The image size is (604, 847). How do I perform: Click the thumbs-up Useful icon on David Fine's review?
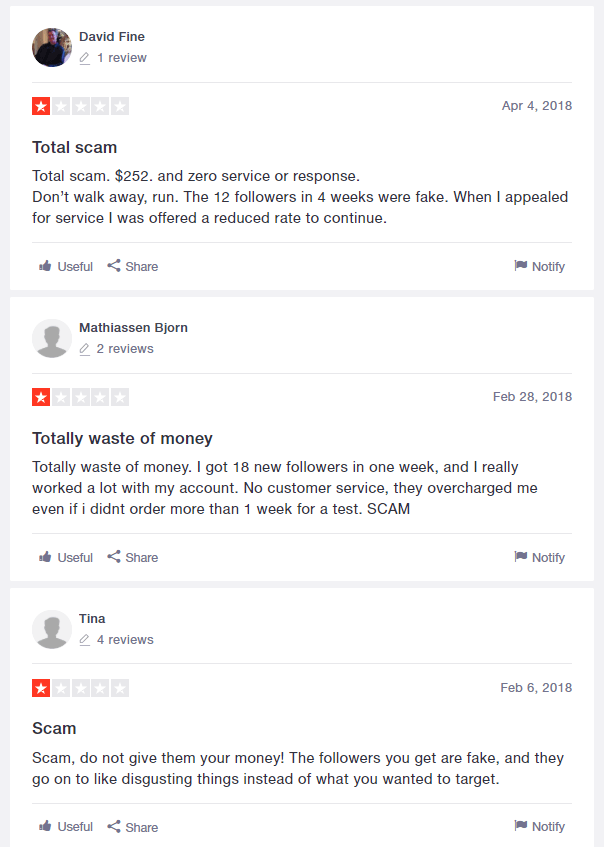pos(45,266)
